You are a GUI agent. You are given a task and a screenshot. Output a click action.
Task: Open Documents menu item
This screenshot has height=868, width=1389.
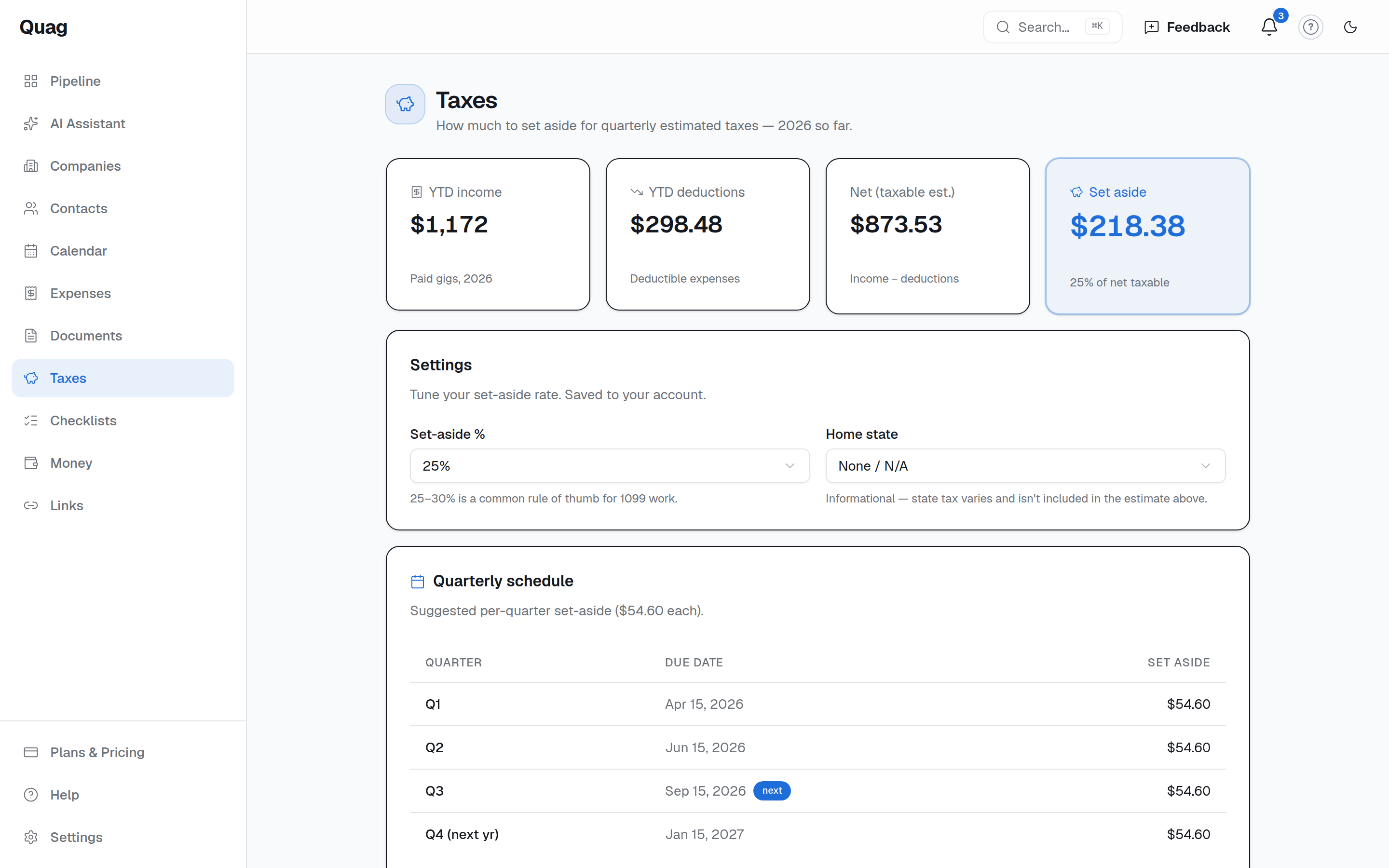pos(123,336)
